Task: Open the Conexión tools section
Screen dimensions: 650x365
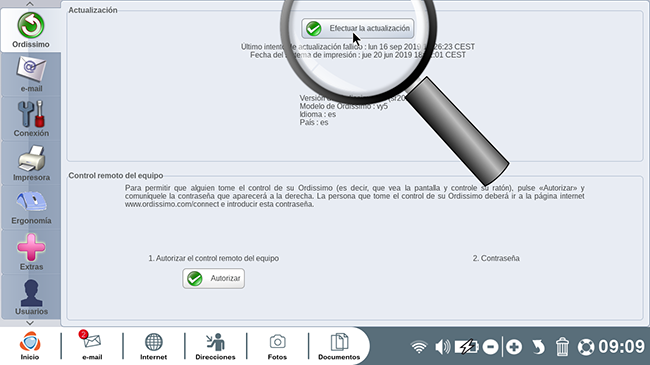Action: tap(31, 119)
